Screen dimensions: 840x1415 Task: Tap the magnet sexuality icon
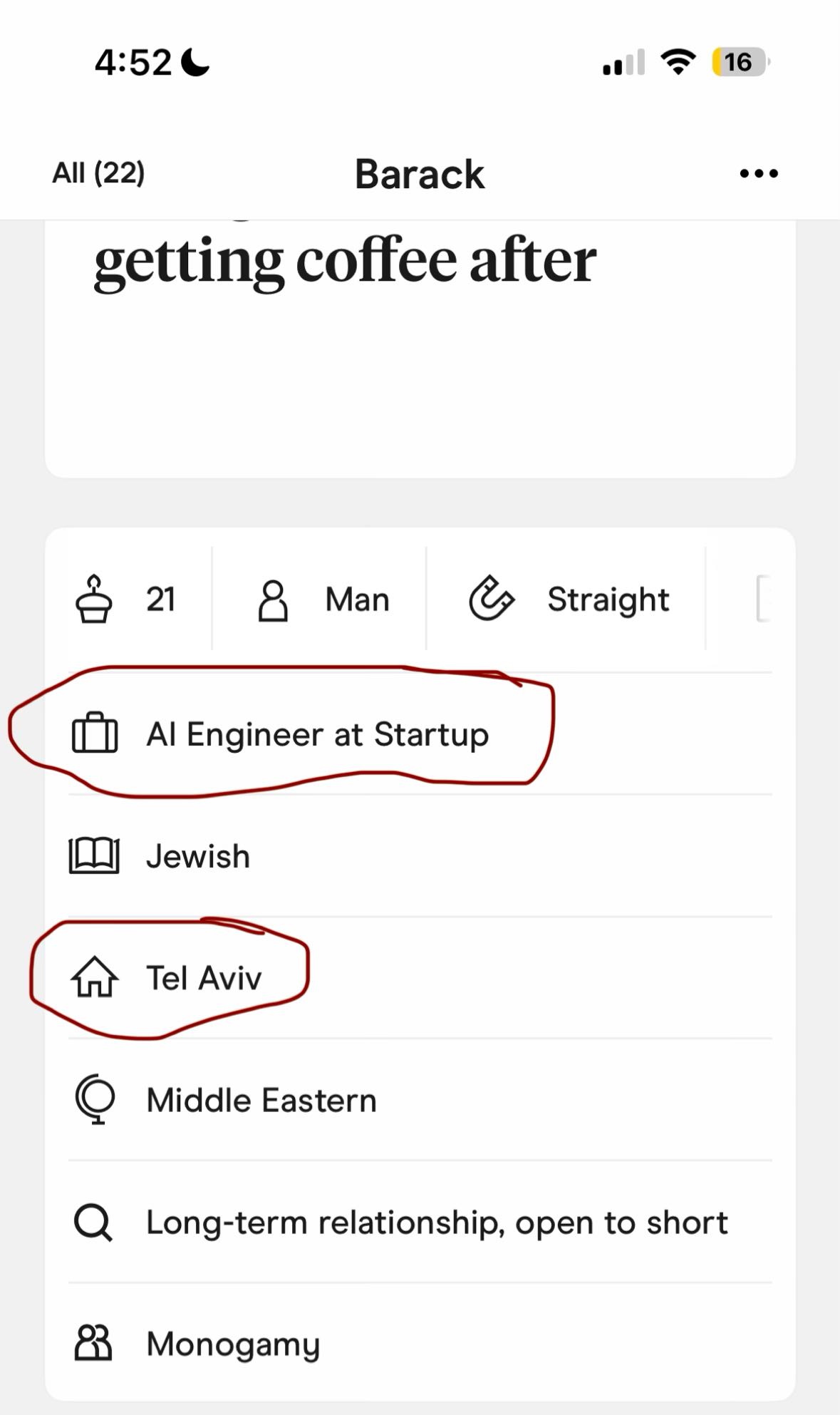tap(491, 599)
